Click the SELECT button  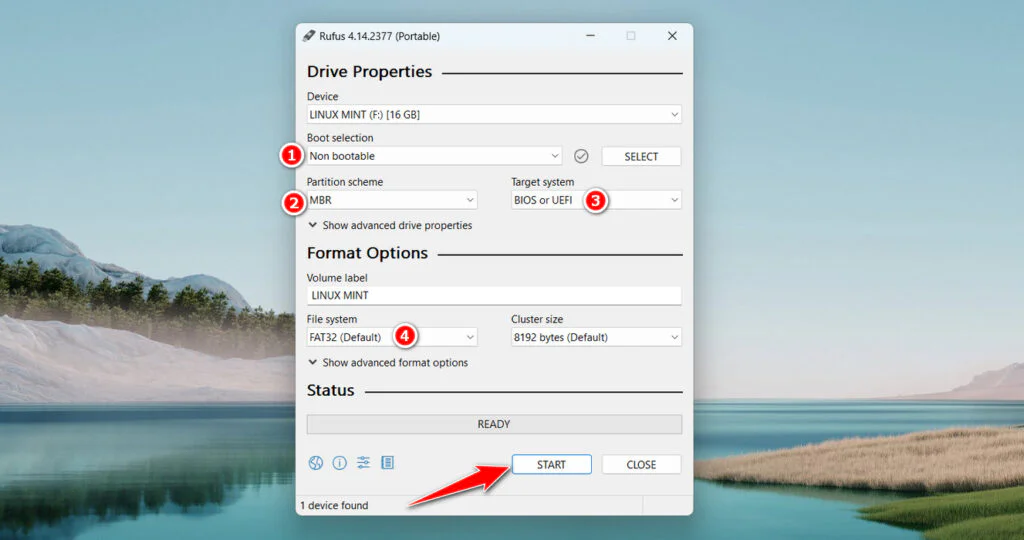[x=641, y=156]
